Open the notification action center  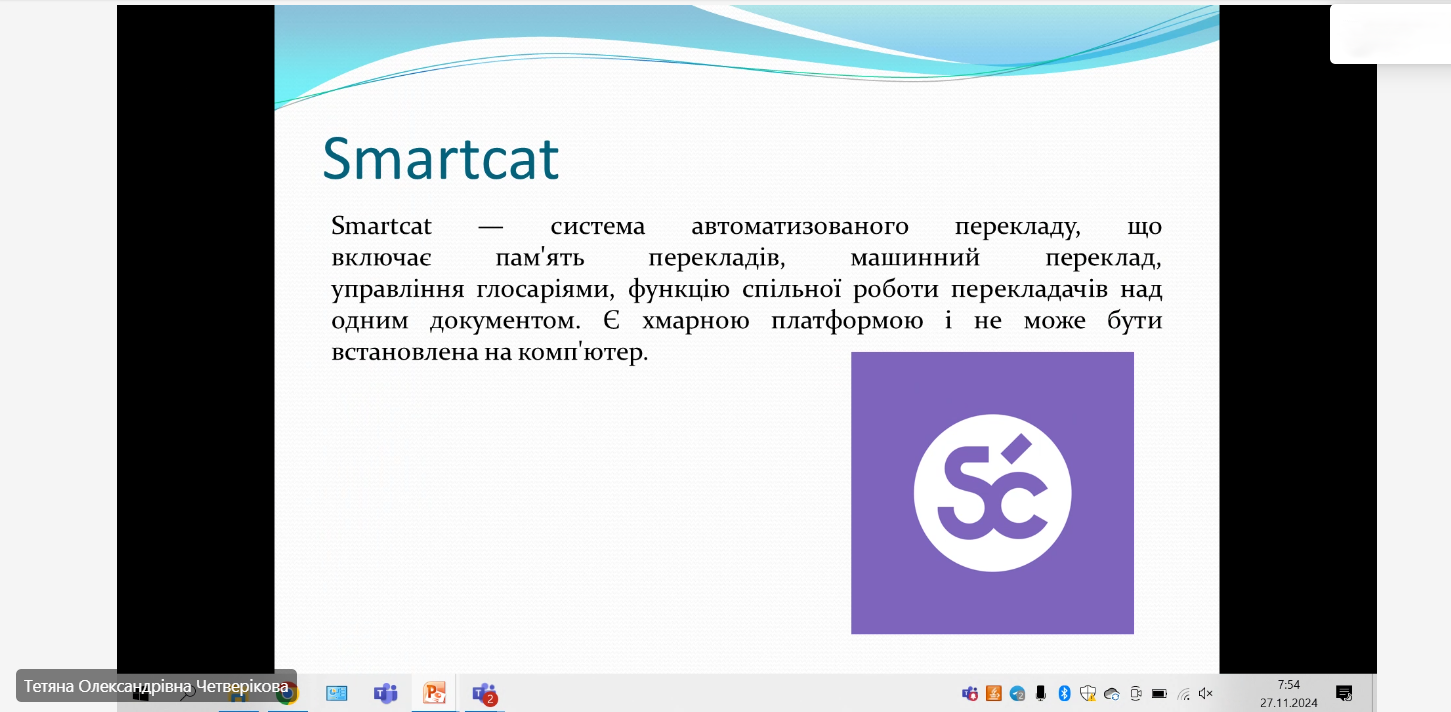[x=1344, y=693]
